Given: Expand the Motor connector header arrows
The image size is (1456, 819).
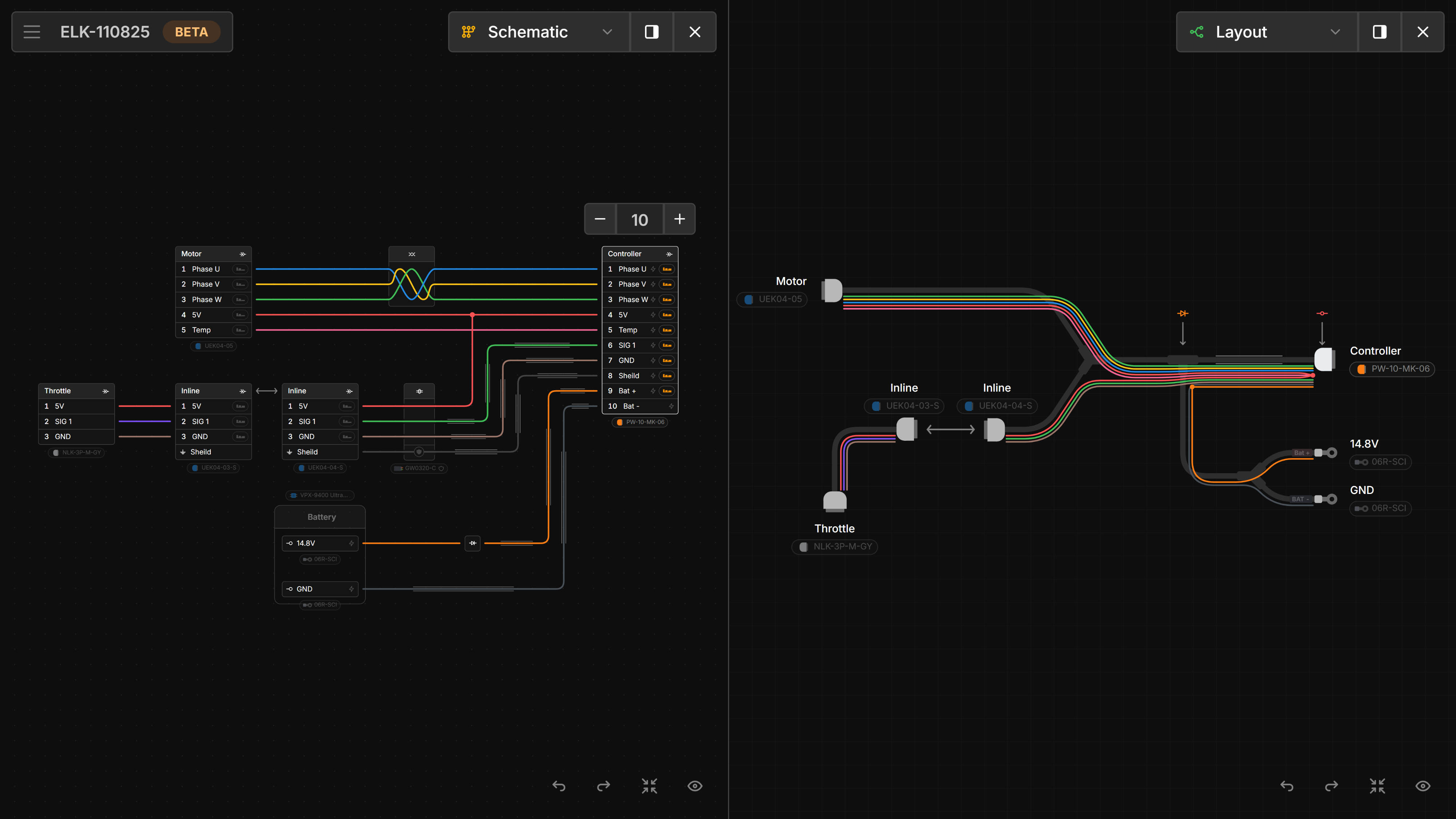Looking at the screenshot, I should tap(242, 254).
